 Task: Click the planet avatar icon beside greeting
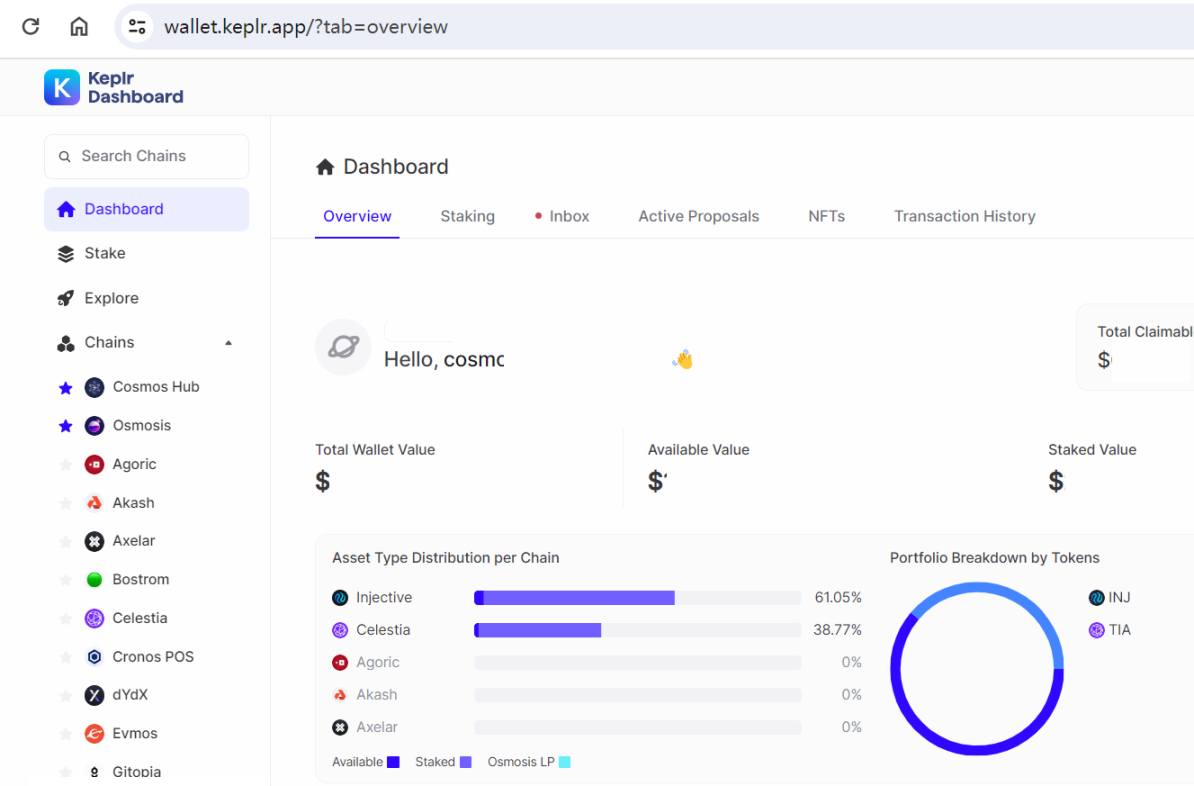click(343, 347)
